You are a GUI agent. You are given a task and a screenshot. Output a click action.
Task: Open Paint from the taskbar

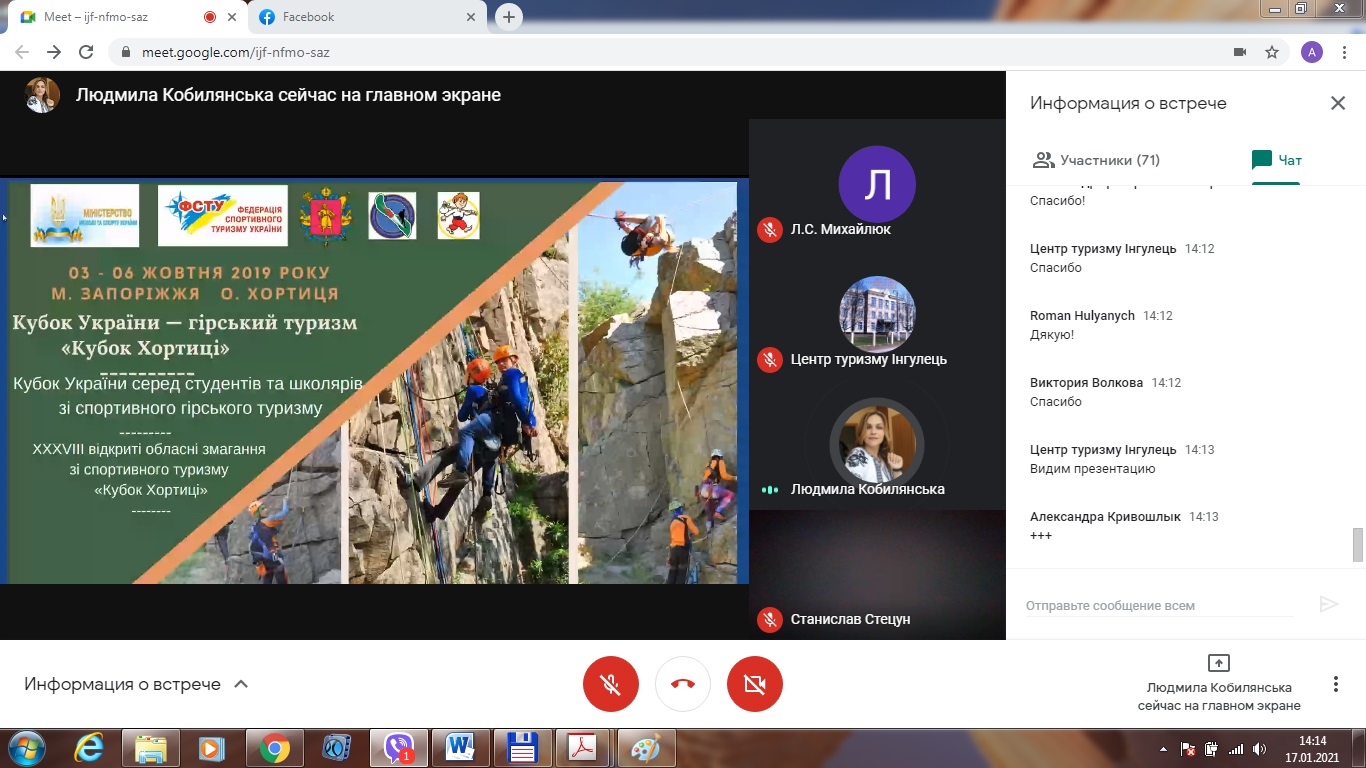coord(647,748)
